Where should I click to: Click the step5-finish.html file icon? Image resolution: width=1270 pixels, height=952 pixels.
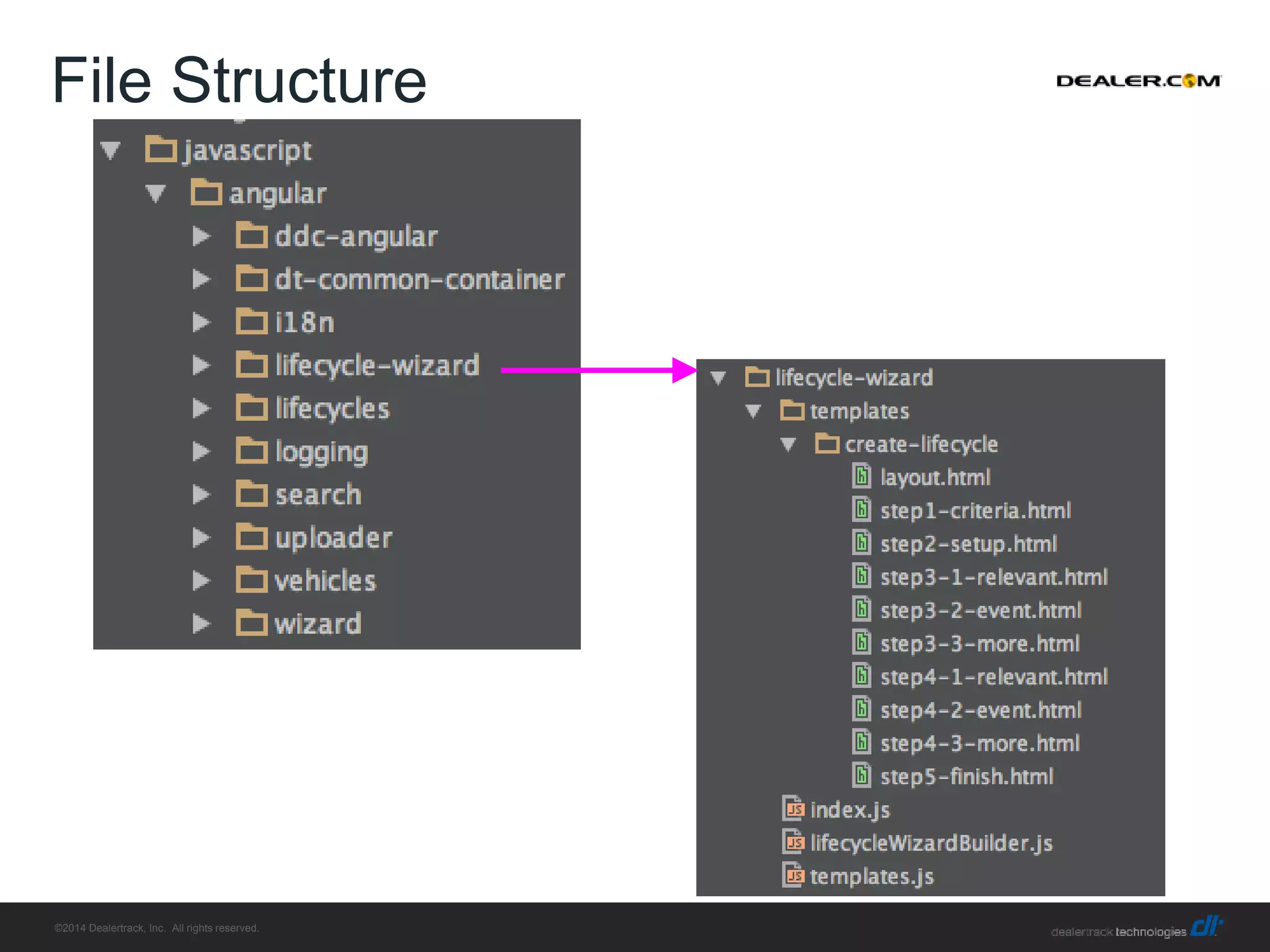tap(861, 775)
